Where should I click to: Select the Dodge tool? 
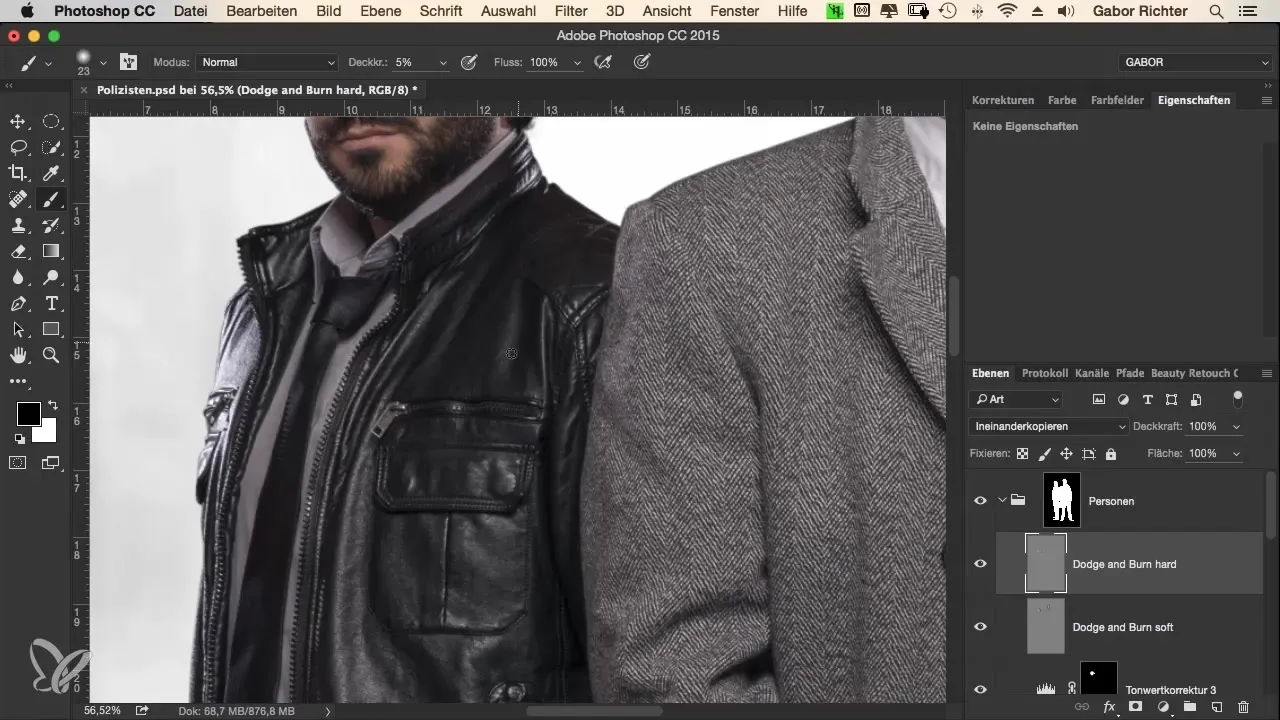tap(51, 278)
